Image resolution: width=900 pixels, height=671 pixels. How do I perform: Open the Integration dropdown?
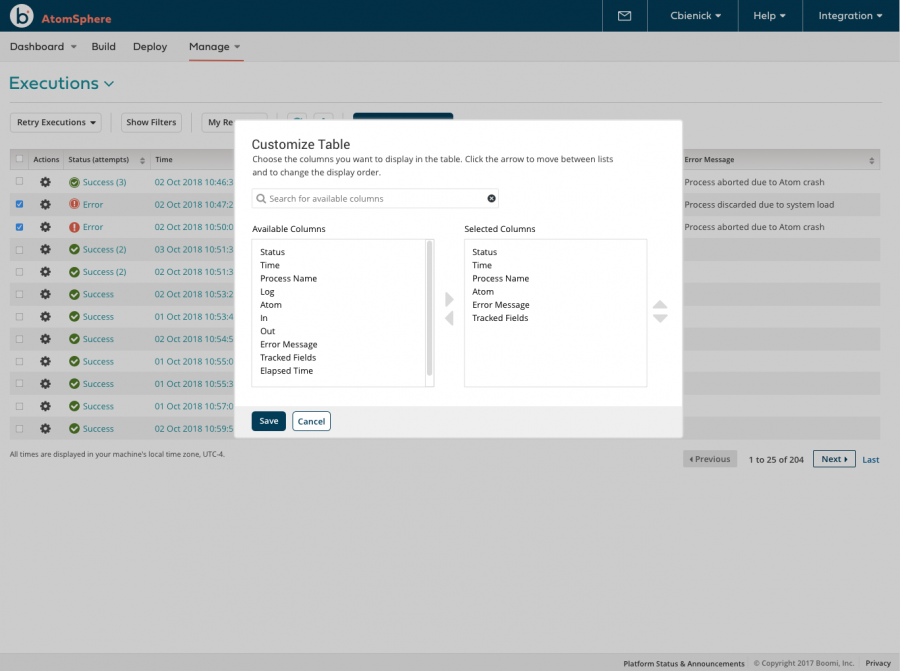(848, 16)
